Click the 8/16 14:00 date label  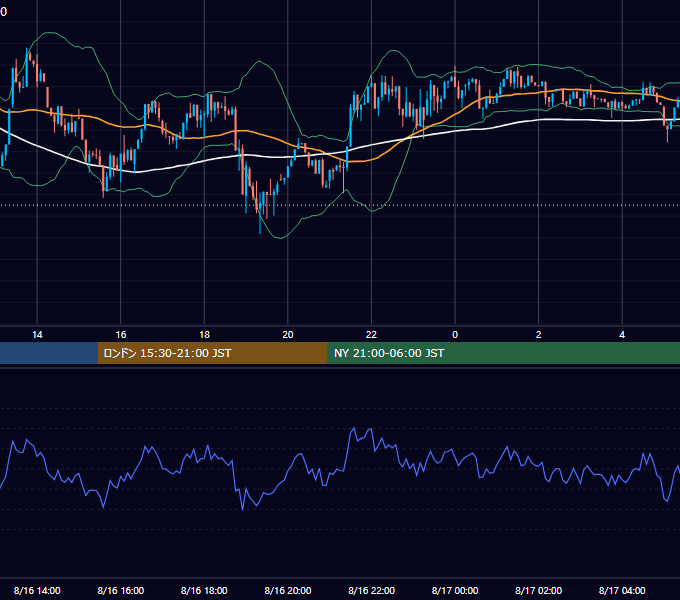(x=37, y=590)
